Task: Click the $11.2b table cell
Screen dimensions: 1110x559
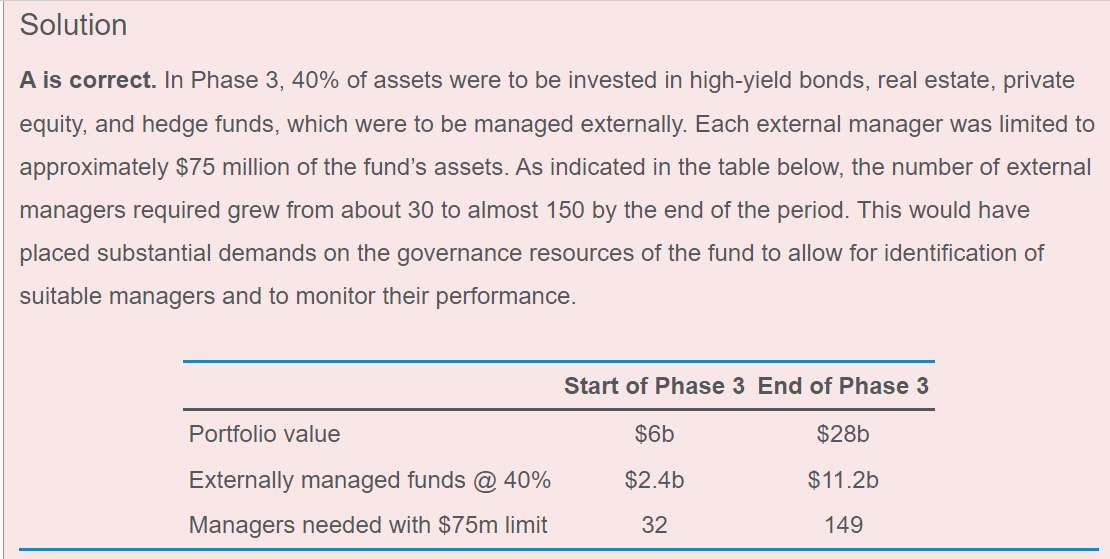Action: pos(843,480)
